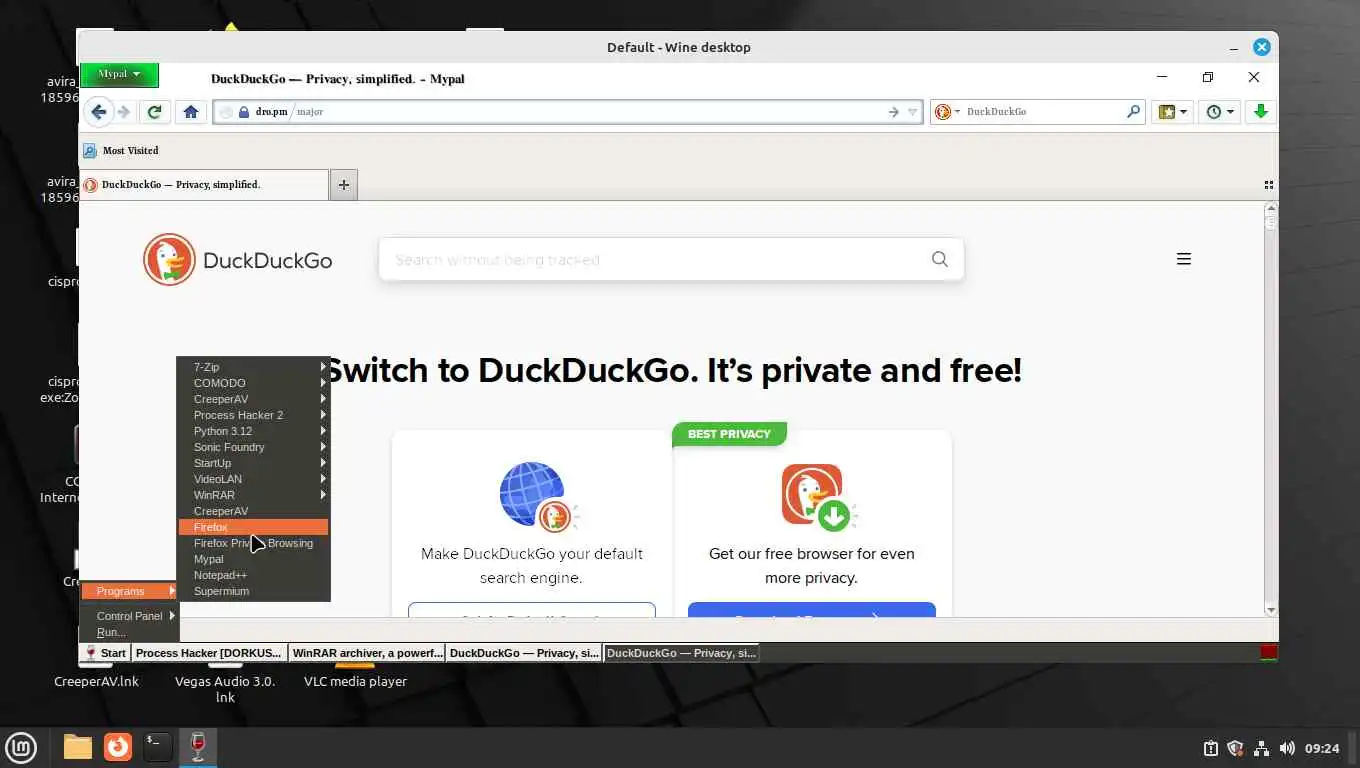Expand the WinRAR submenu
Image resolution: width=1360 pixels, height=768 pixels.
tap(253, 495)
